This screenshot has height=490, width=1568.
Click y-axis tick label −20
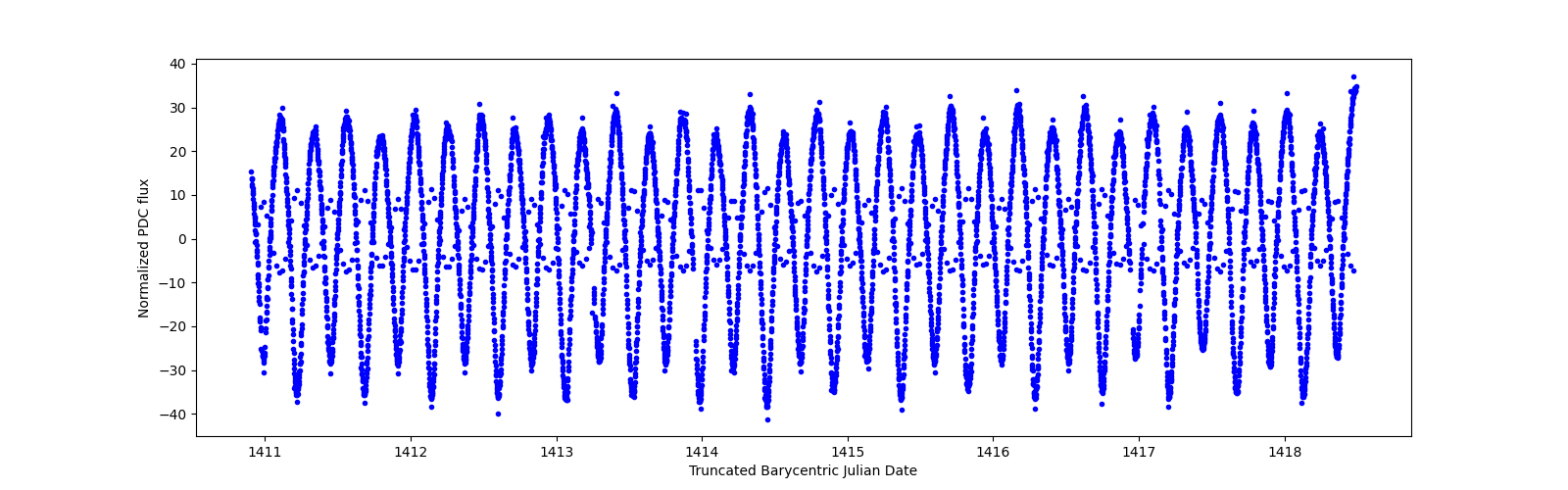(x=172, y=326)
